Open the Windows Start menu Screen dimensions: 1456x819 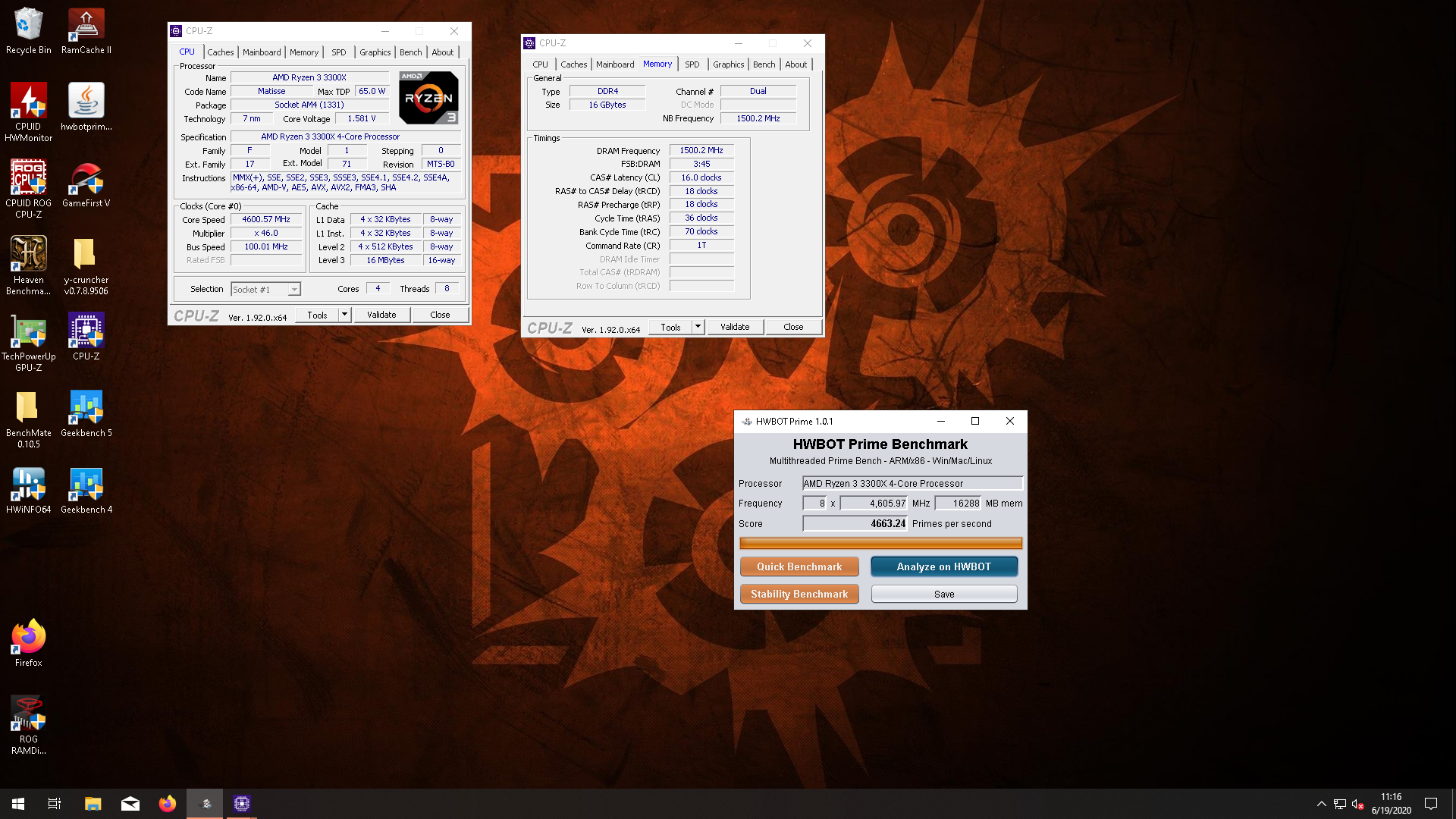pyautogui.click(x=18, y=804)
